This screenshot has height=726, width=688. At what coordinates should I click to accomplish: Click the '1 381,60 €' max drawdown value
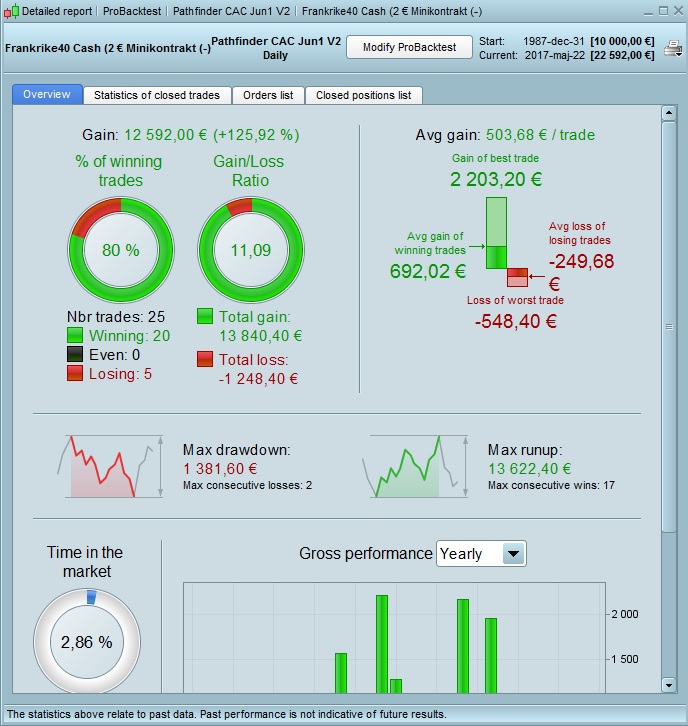point(220,469)
